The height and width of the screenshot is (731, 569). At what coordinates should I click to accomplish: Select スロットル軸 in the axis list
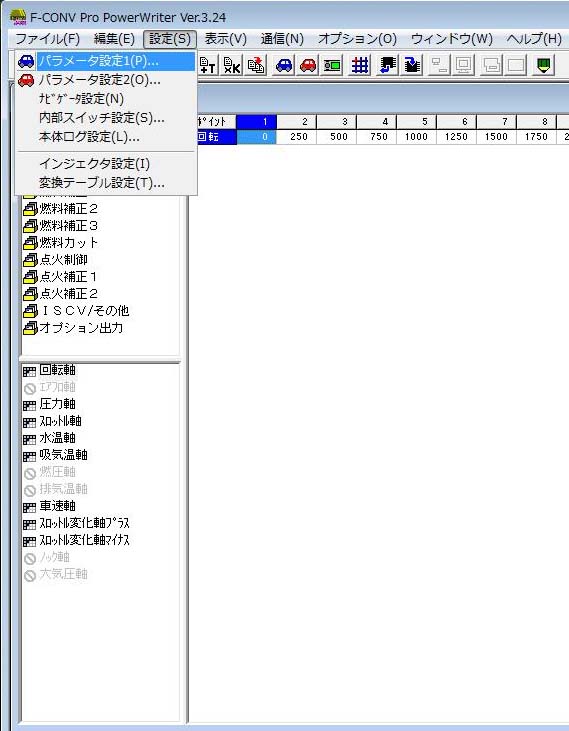(x=52, y=421)
